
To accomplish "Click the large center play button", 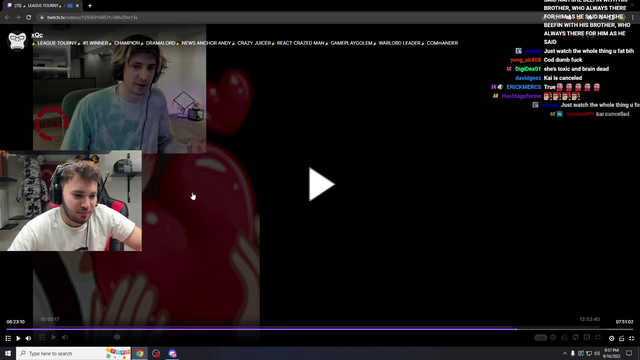I will [322, 184].
